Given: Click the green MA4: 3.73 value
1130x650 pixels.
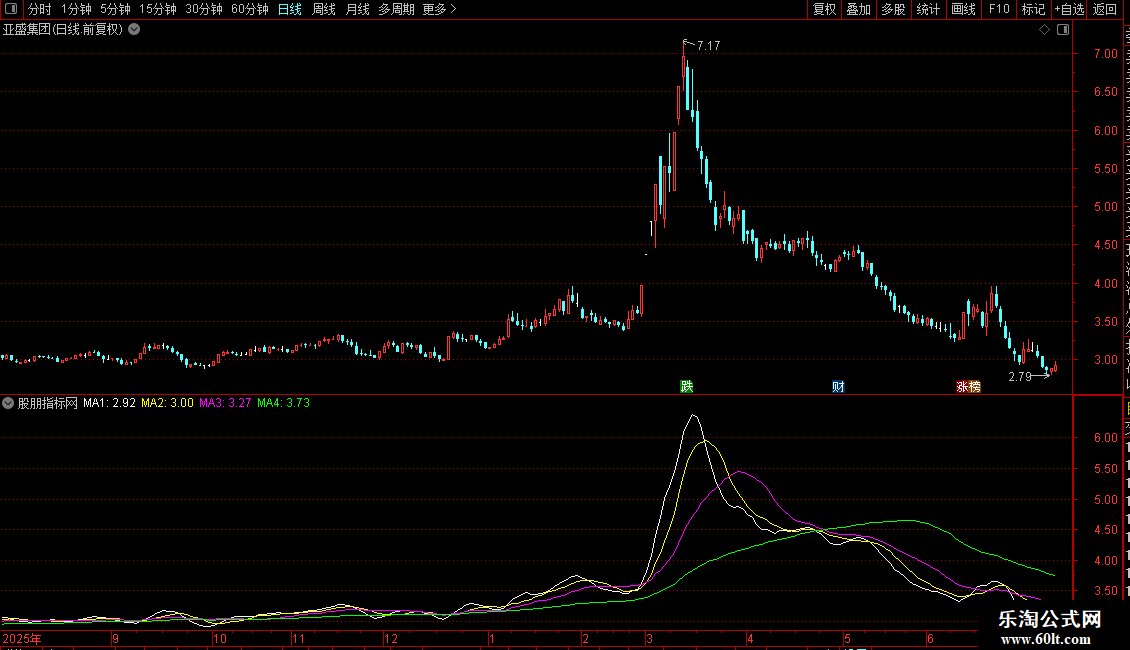Looking at the screenshot, I should point(283,403).
